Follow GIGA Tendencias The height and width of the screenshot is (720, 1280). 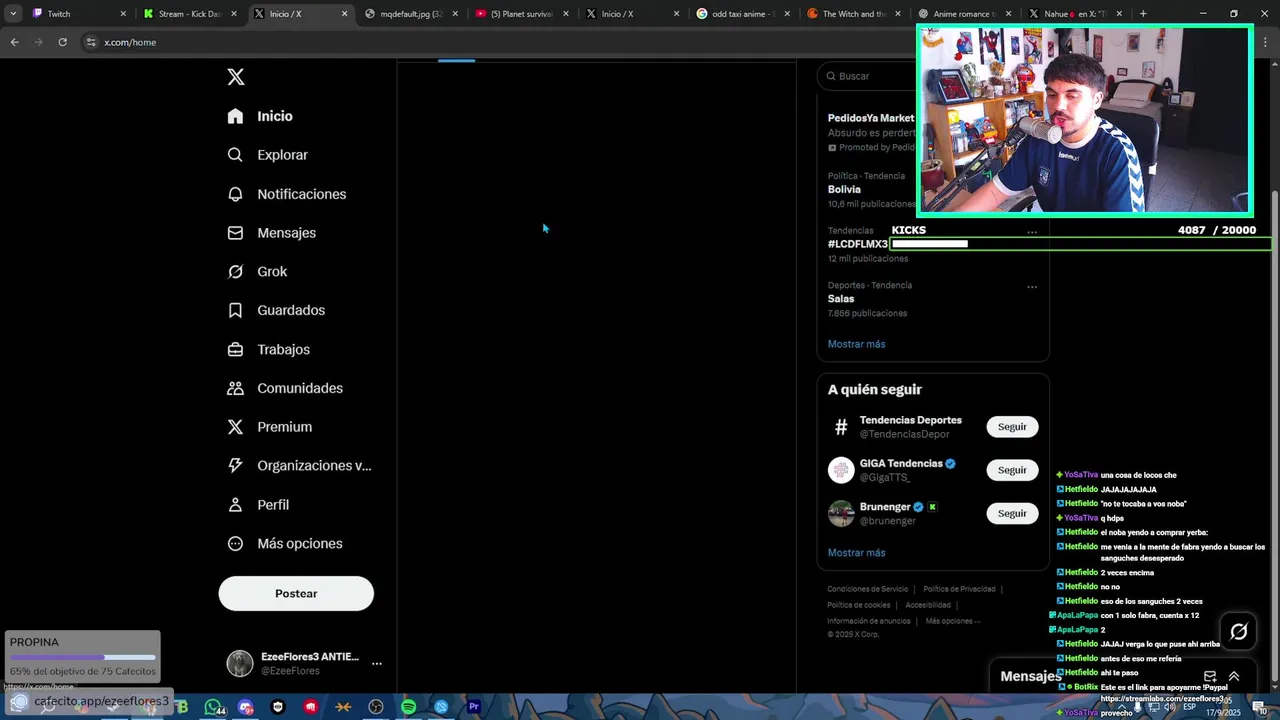(1012, 470)
